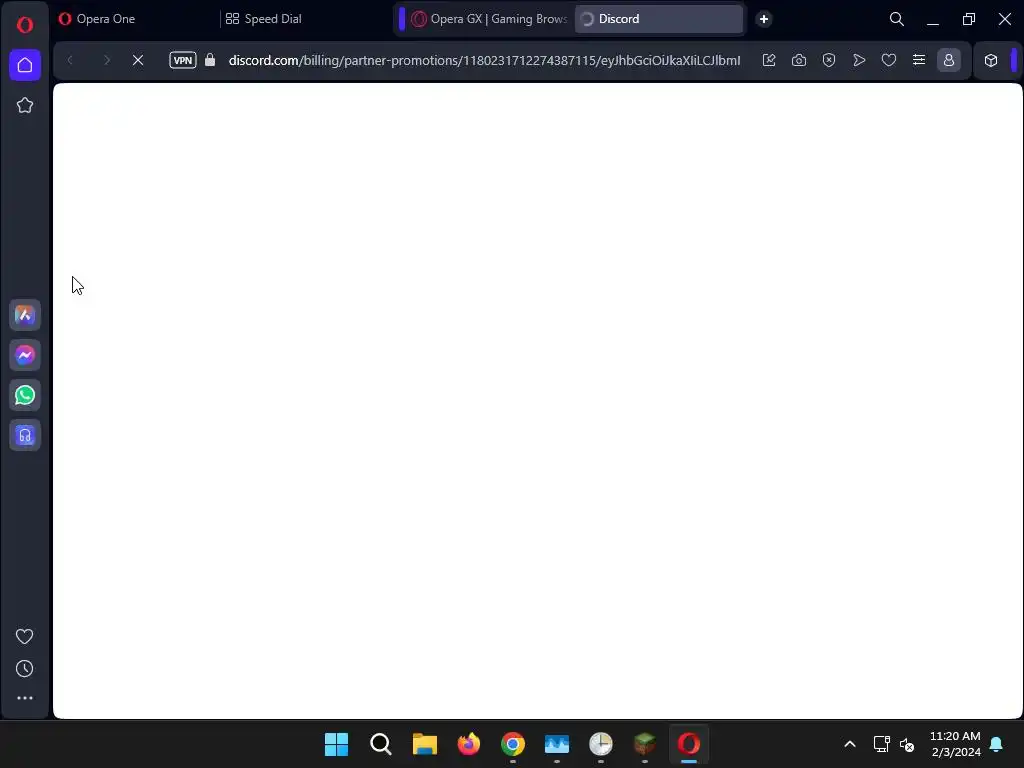This screenshot has height=768, width=1024.
Task: Open the Player headphones sidebar icon
Action: (25, 435)
